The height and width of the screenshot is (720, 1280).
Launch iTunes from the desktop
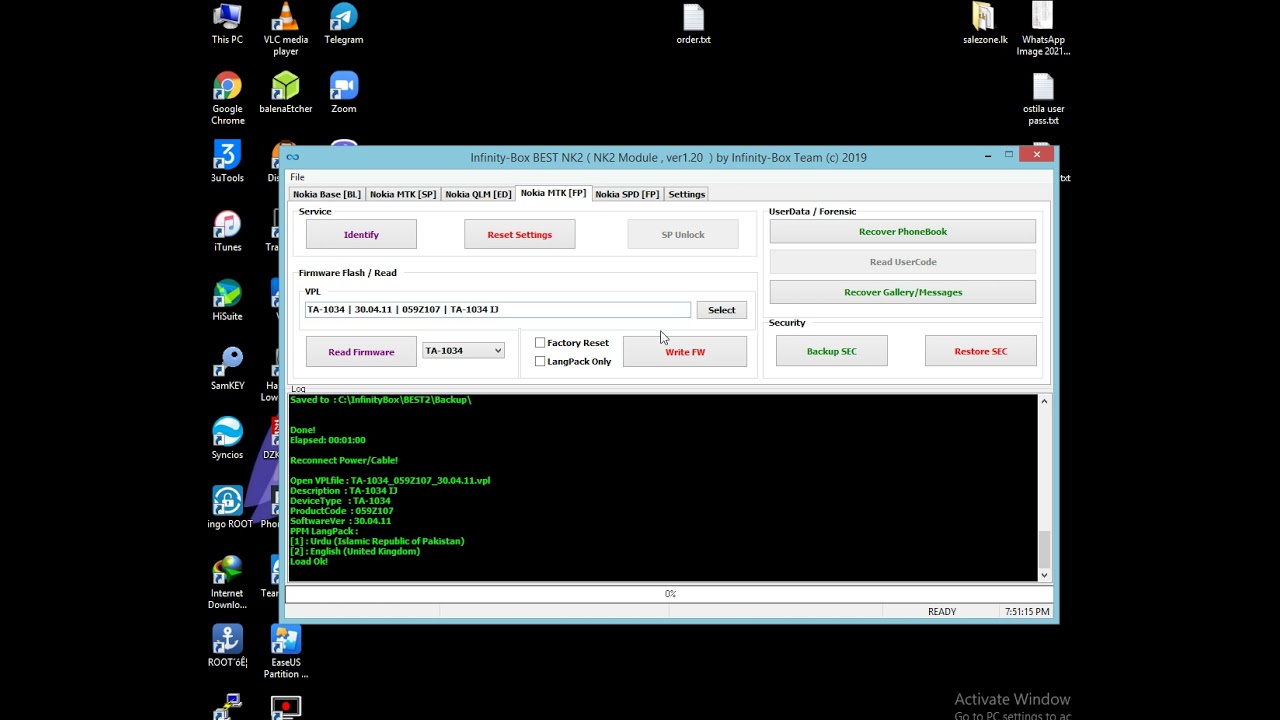[227, 231]
